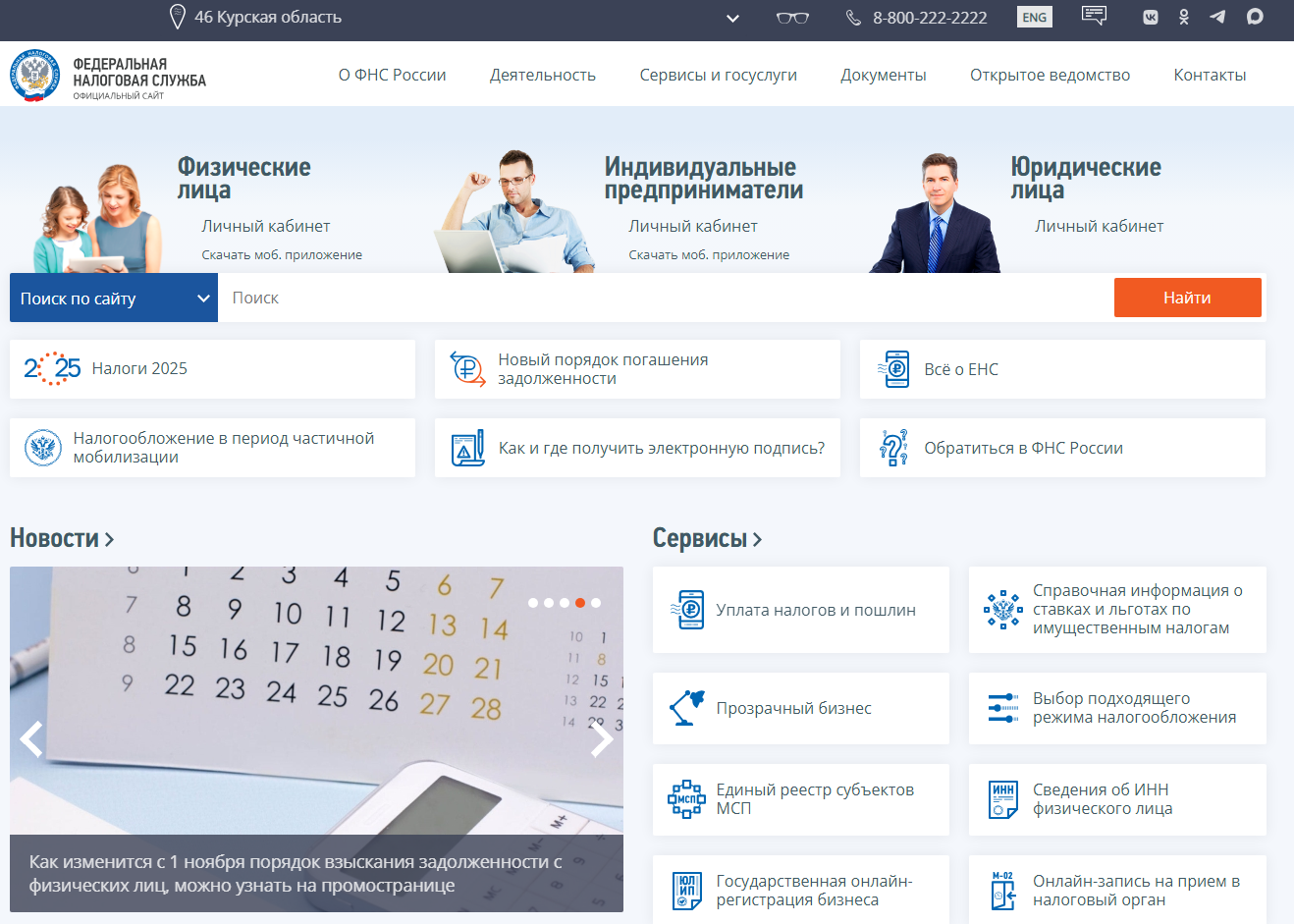Expand the region selector chevron in top bar

point(732,18)
